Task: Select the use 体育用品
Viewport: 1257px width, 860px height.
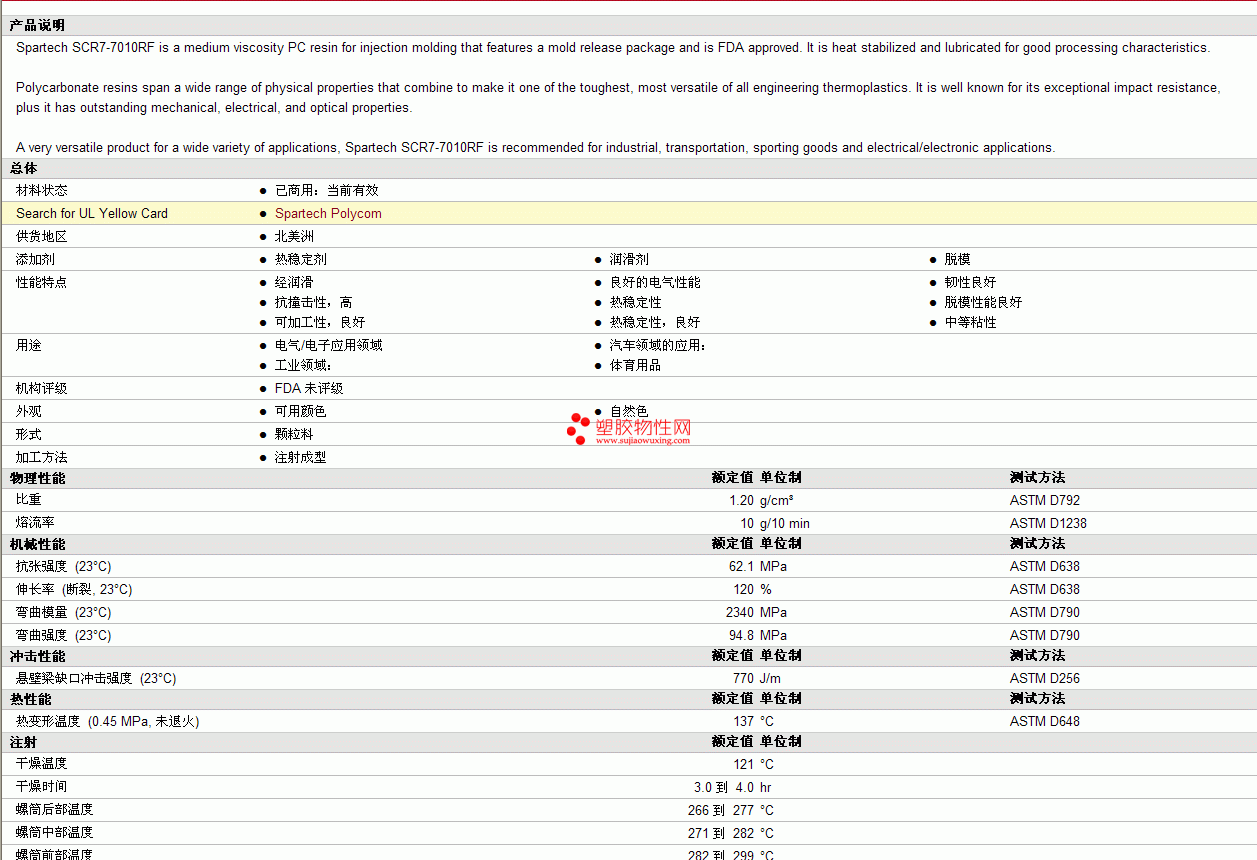Action: coord(635,365)
